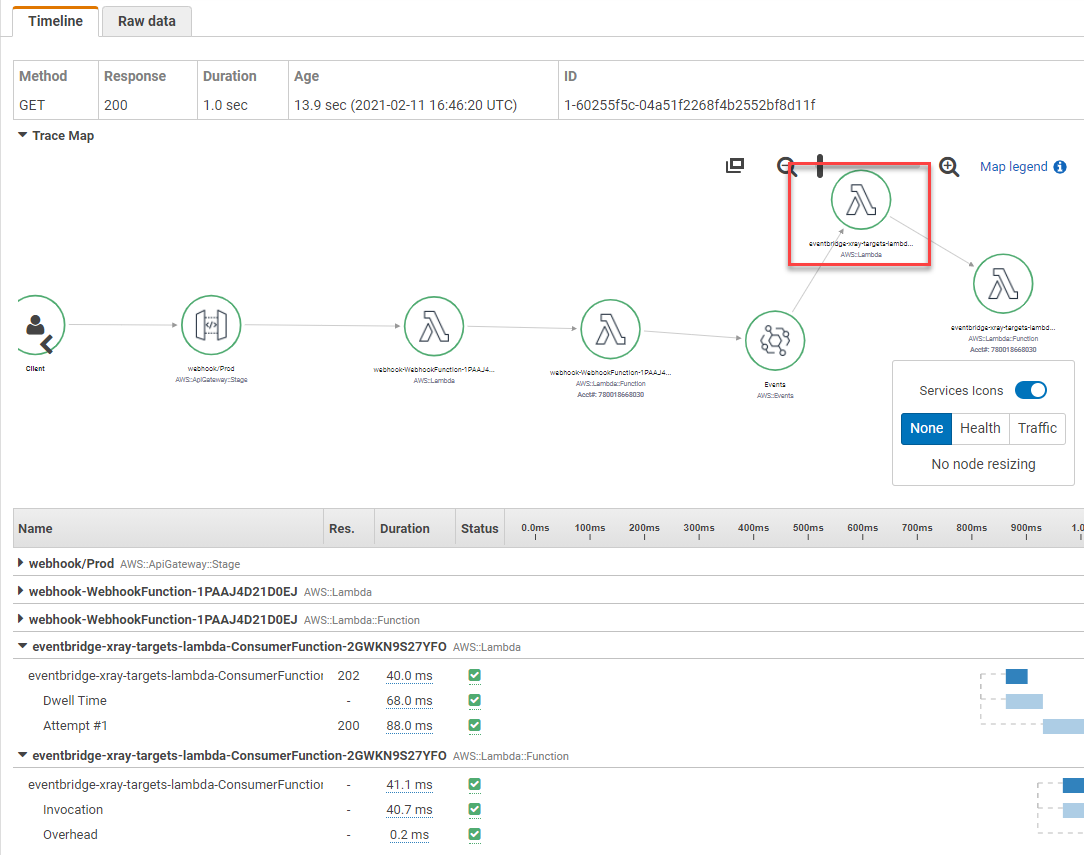Click the zoom out magnifier icon
1084x855 pixels.
[786, 167]
